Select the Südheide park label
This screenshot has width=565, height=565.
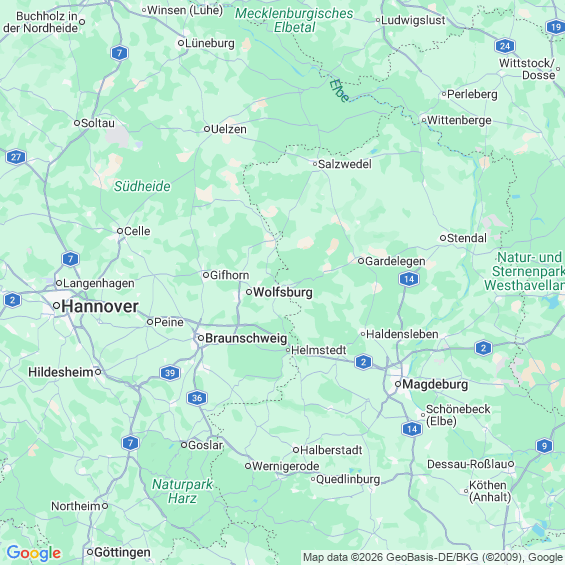click(142, 186)
